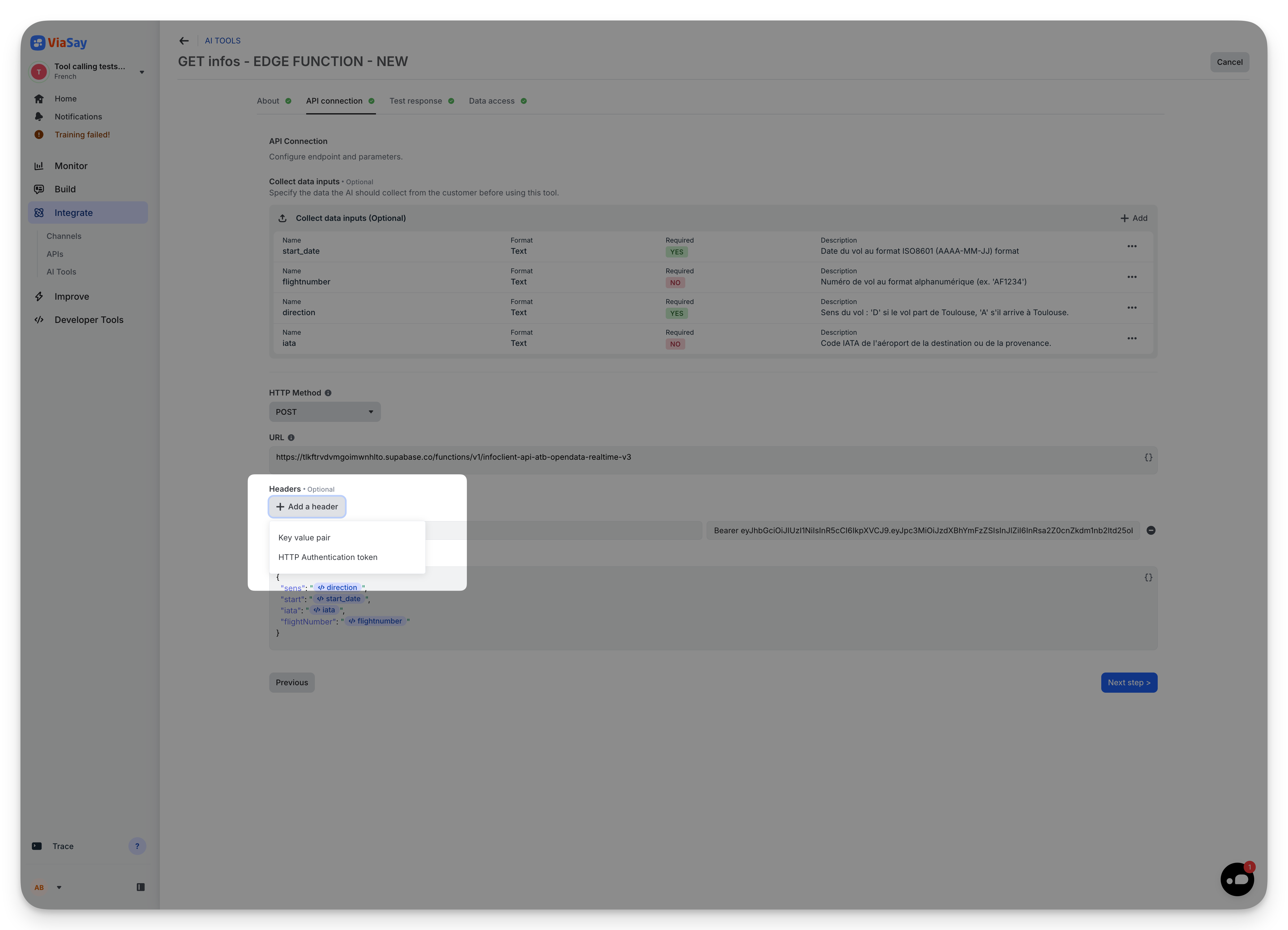
Task: Select the Improve lightning icon
Action: (38, 296)
